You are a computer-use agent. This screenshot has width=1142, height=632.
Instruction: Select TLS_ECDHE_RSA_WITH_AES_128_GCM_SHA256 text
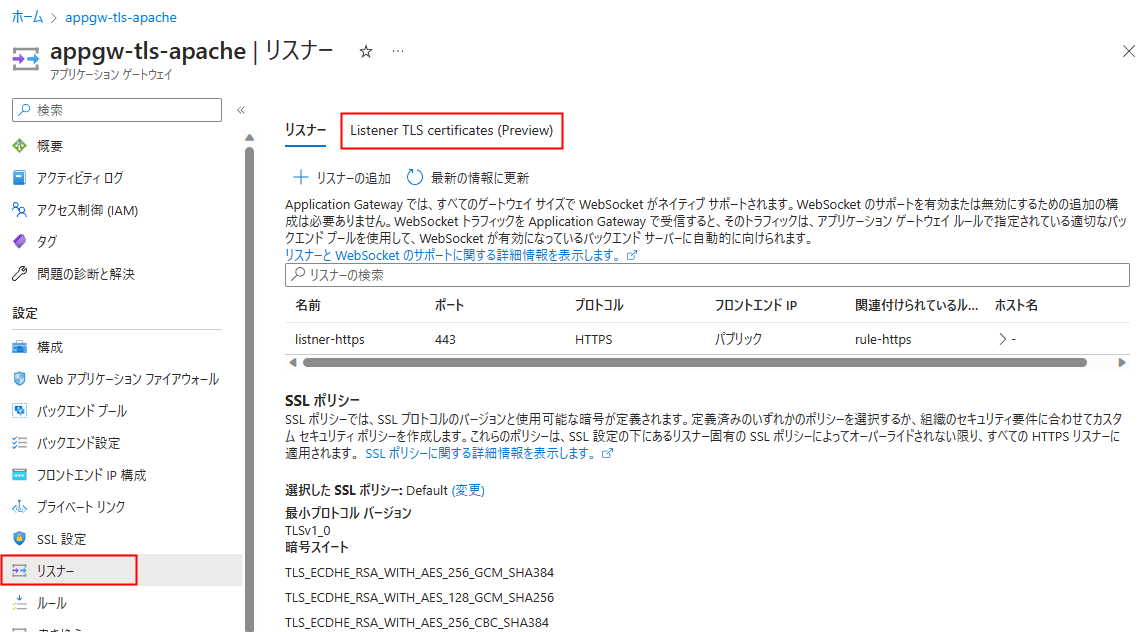pos(420,597)
